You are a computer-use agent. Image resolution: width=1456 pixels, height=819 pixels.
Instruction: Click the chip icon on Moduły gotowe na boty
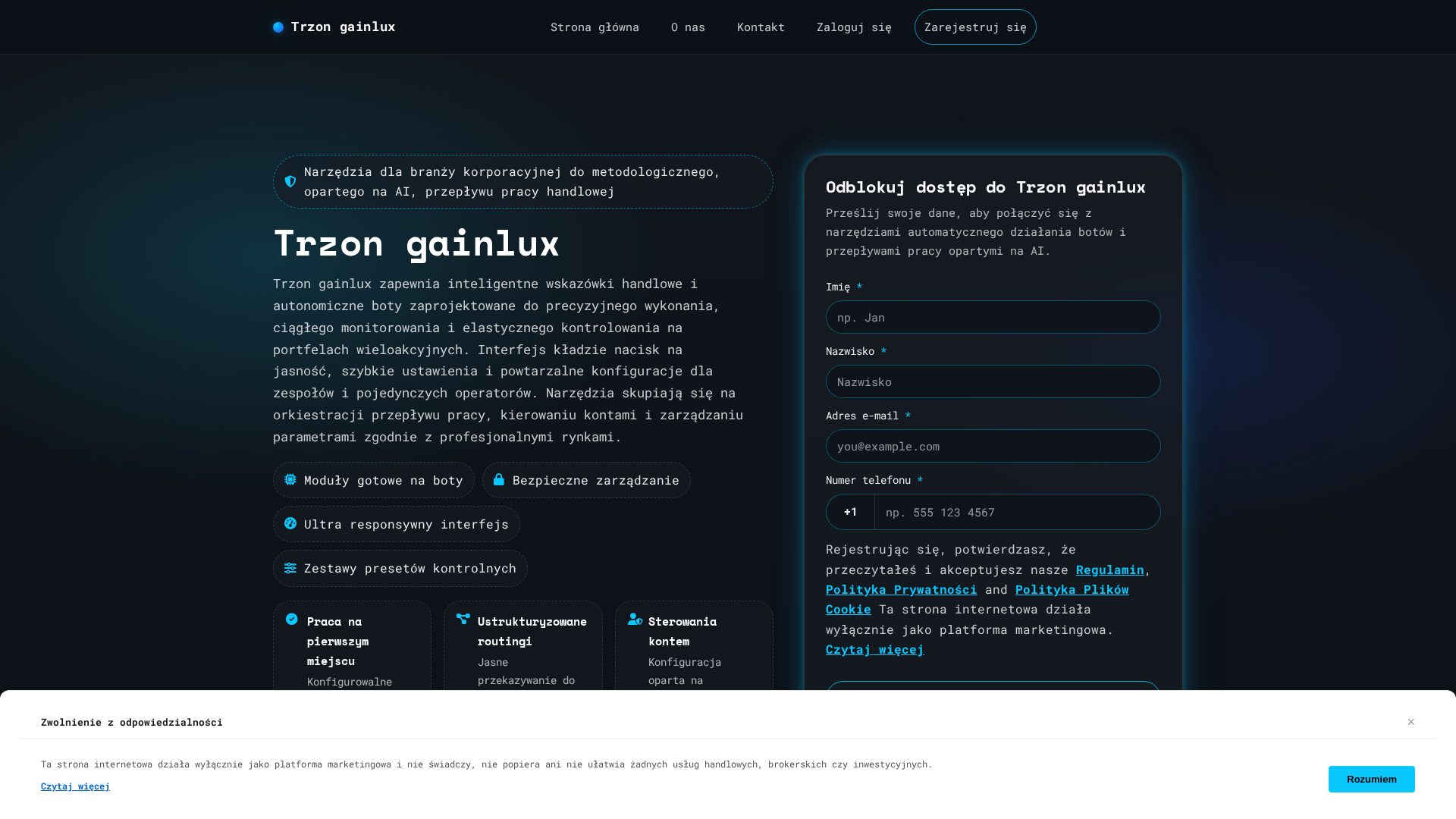290,479
